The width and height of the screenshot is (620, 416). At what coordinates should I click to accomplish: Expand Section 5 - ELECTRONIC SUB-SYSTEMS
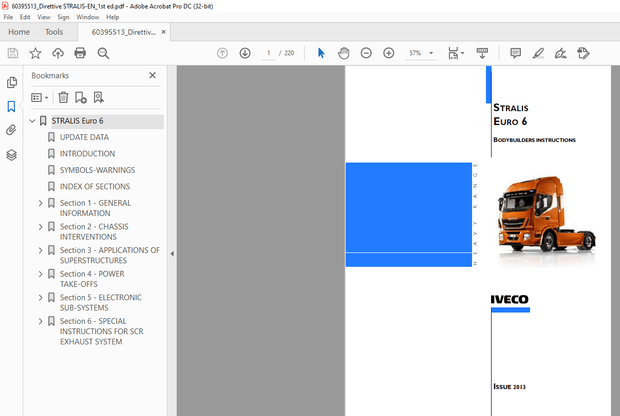pyautogui.click(x=40, y=298)
